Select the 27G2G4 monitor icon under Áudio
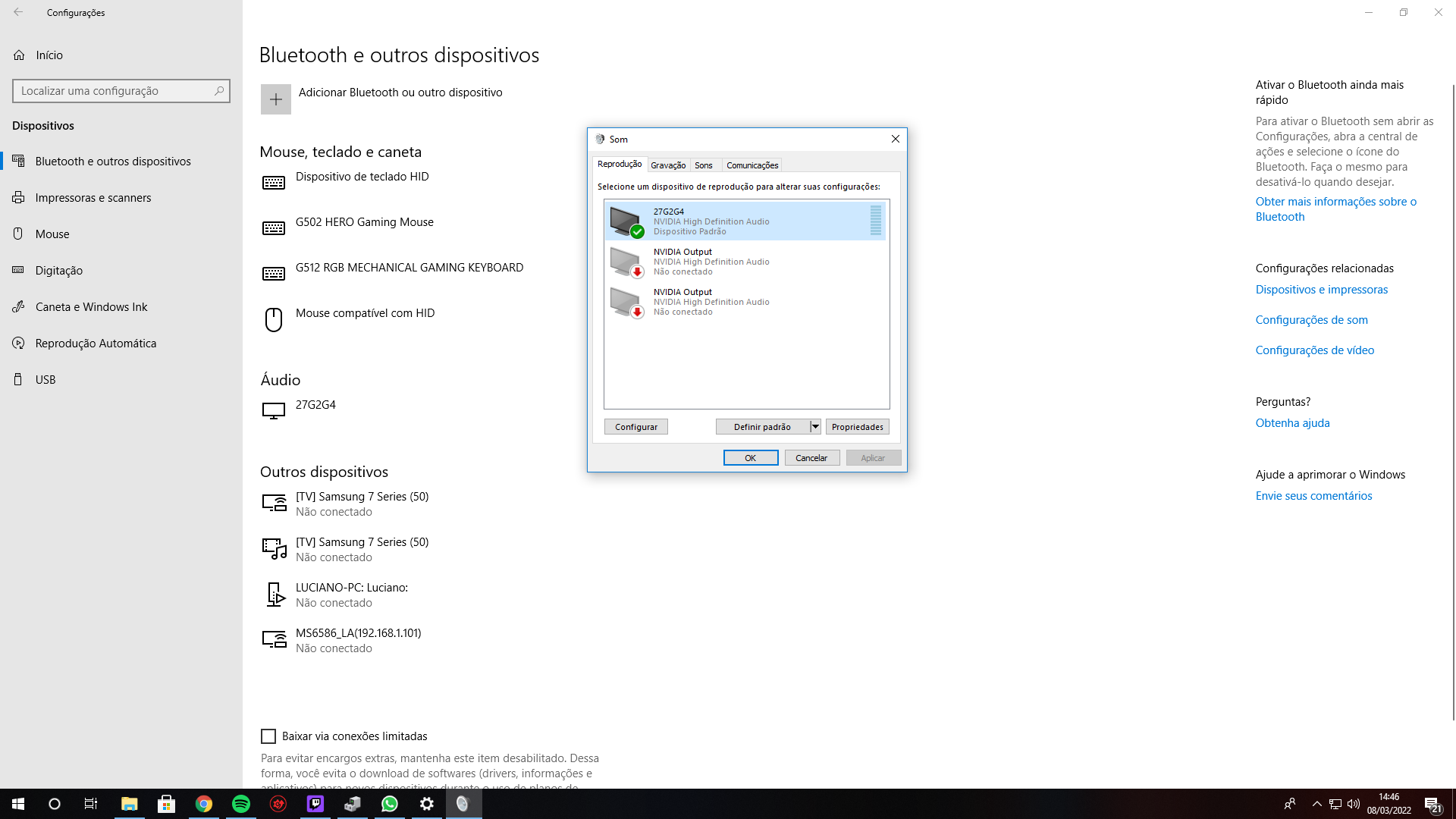The height and width of the screenshot is (819, 1456). click(x=274, y=411)
